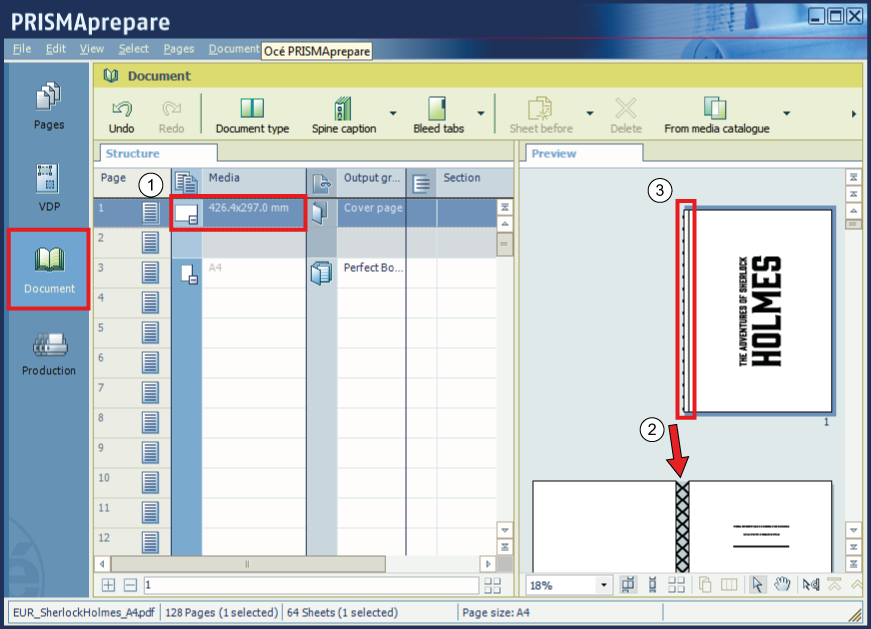Viewport: 871px width, 629px height.
Task: Open the Production workspace
Action: [49, 353]
